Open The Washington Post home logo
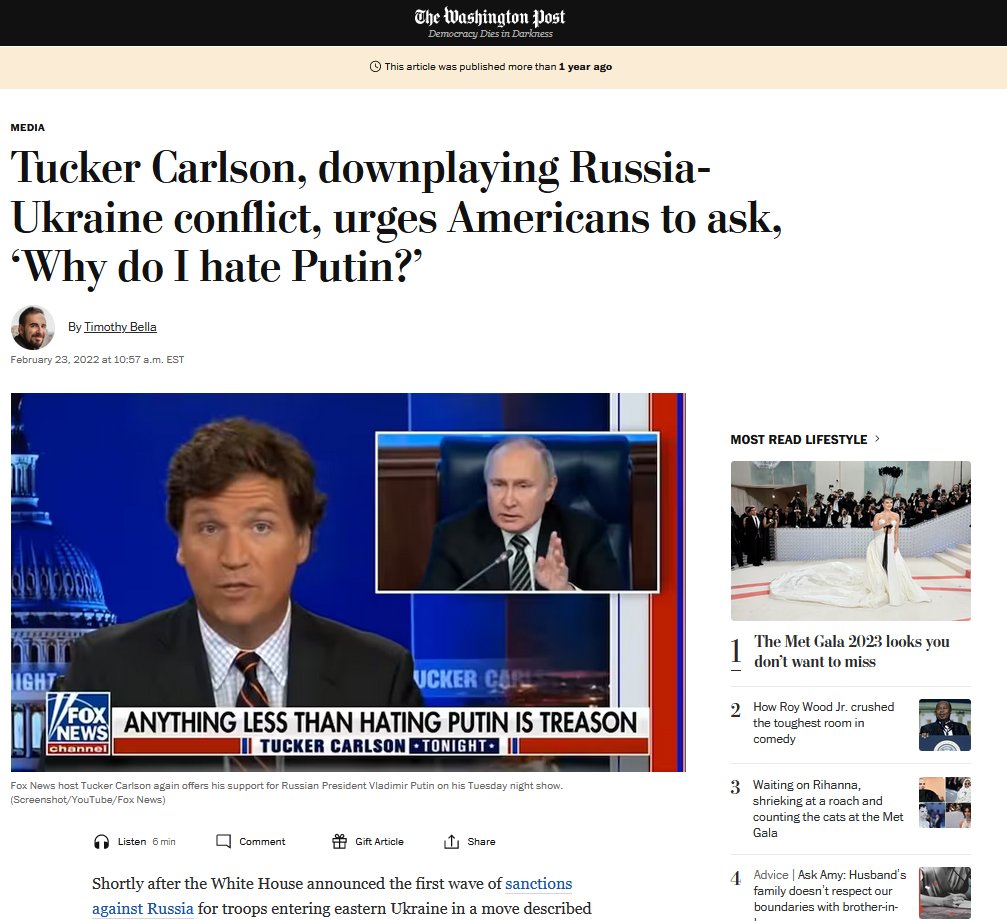The image size is (1007, 921). click(x=490, y=17)
